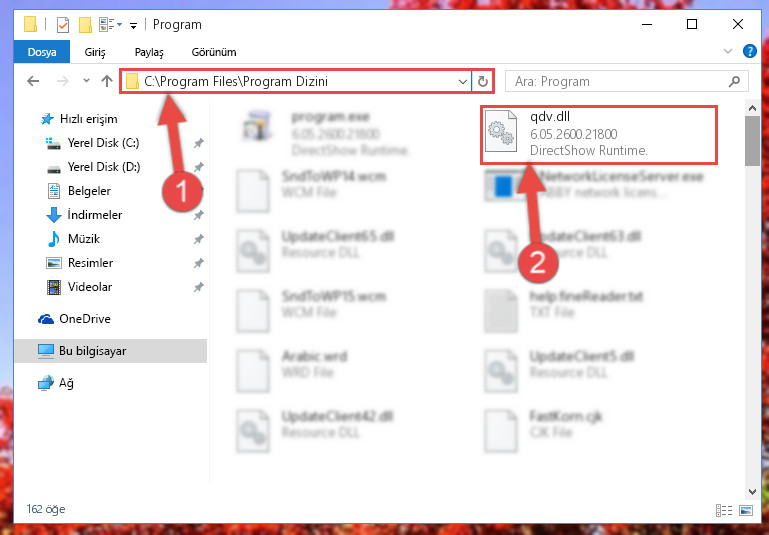Unpin Videolar from quick access
769x535 pixels.
[x=199, y=287]
